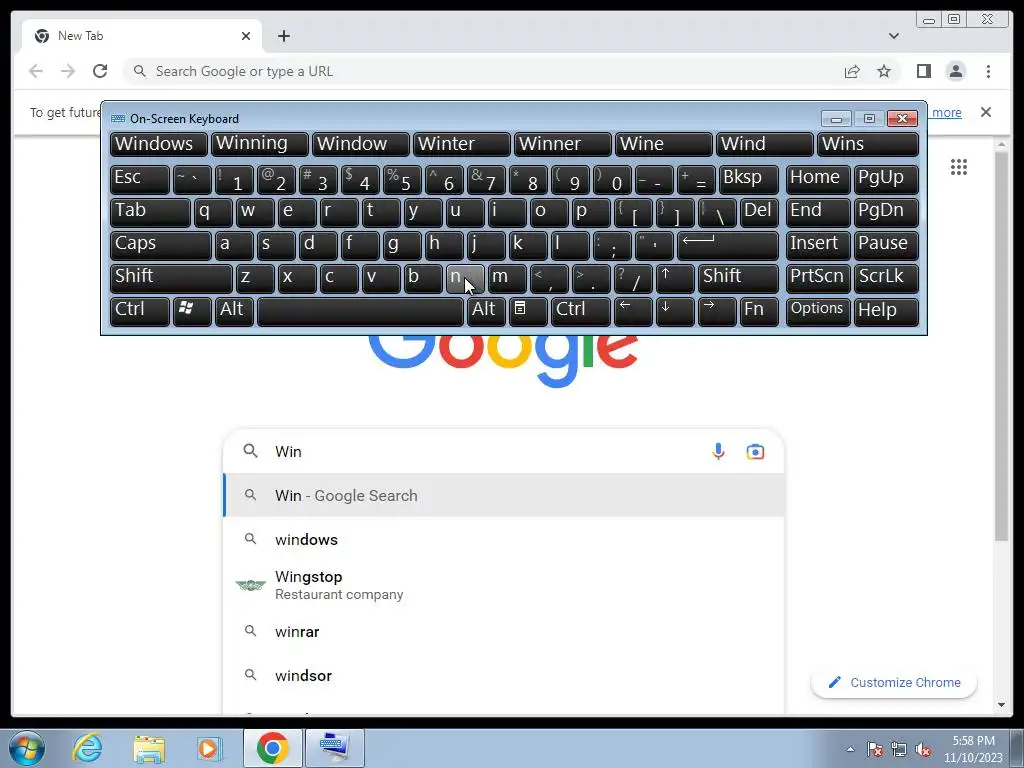This screenshot has height=768, width=1024.
Task: Select the Wingstop restaurant suggestion
Action: (x=504, y=585)
